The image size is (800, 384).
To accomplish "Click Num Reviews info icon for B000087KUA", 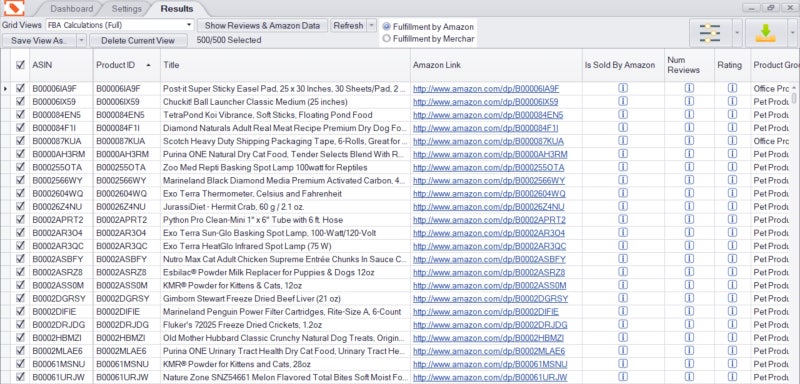I will pos(689,141).
